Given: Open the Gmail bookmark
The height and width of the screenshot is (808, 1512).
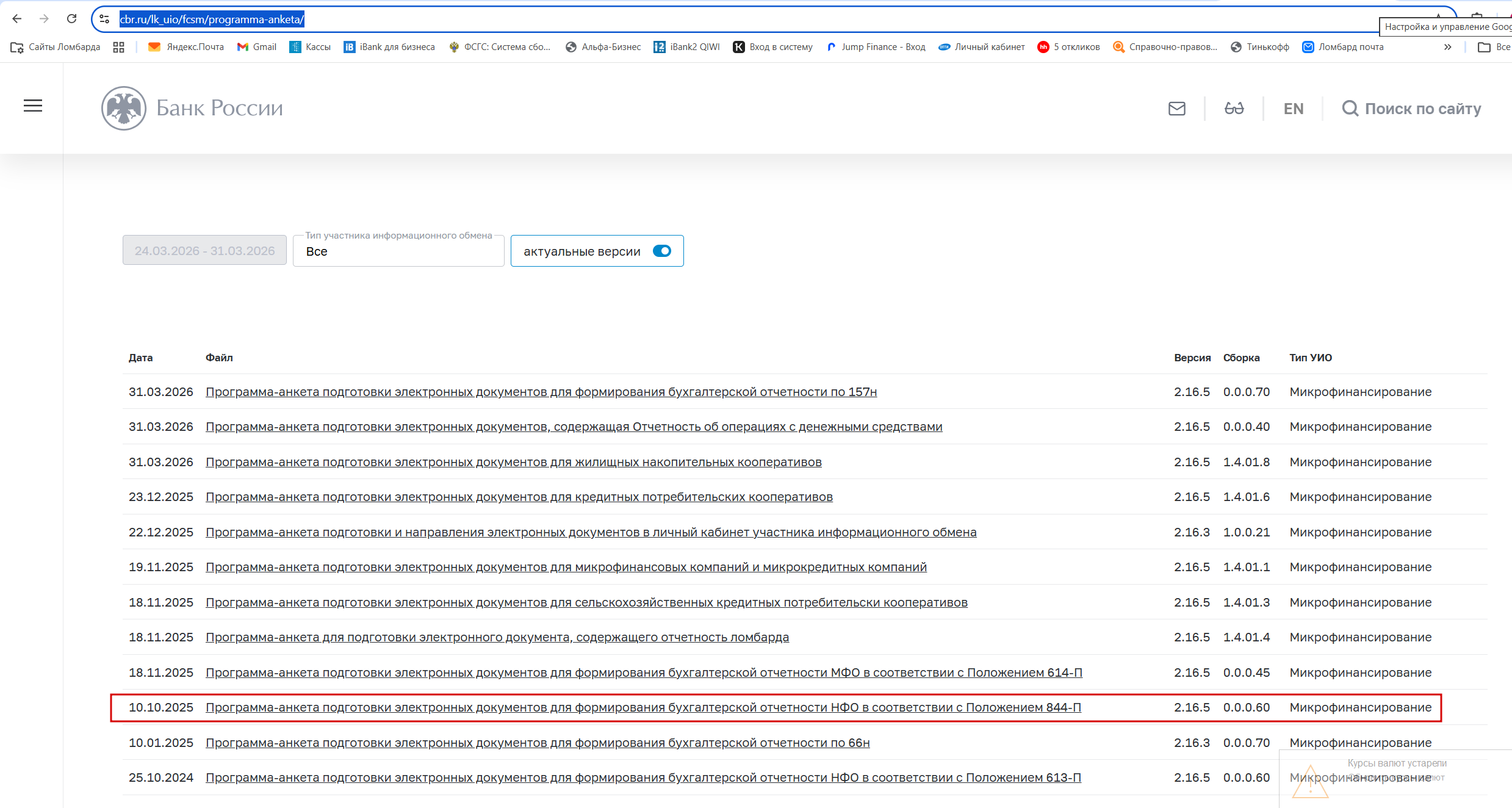Looking at the screenshot, I should click(x=257, y=47).
